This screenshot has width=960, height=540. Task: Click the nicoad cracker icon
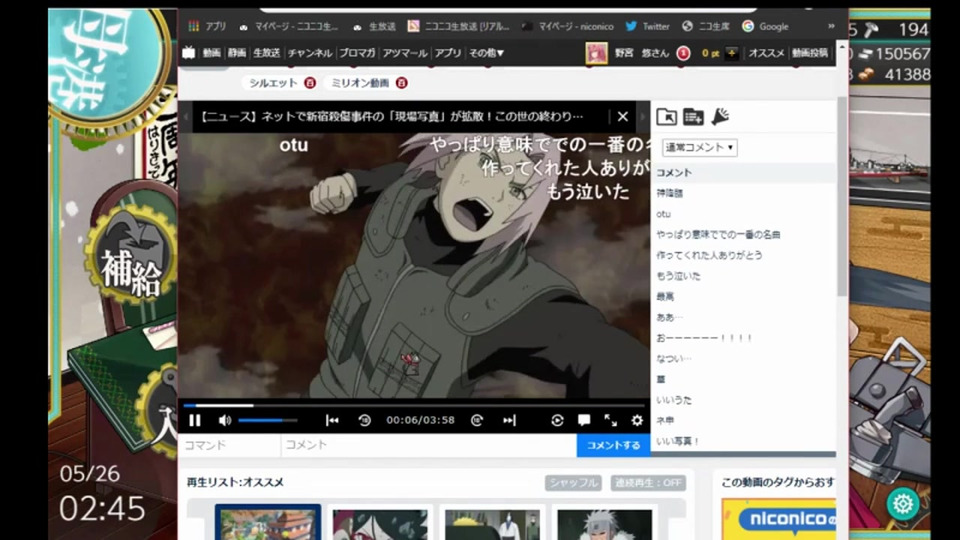pos(720,116)
